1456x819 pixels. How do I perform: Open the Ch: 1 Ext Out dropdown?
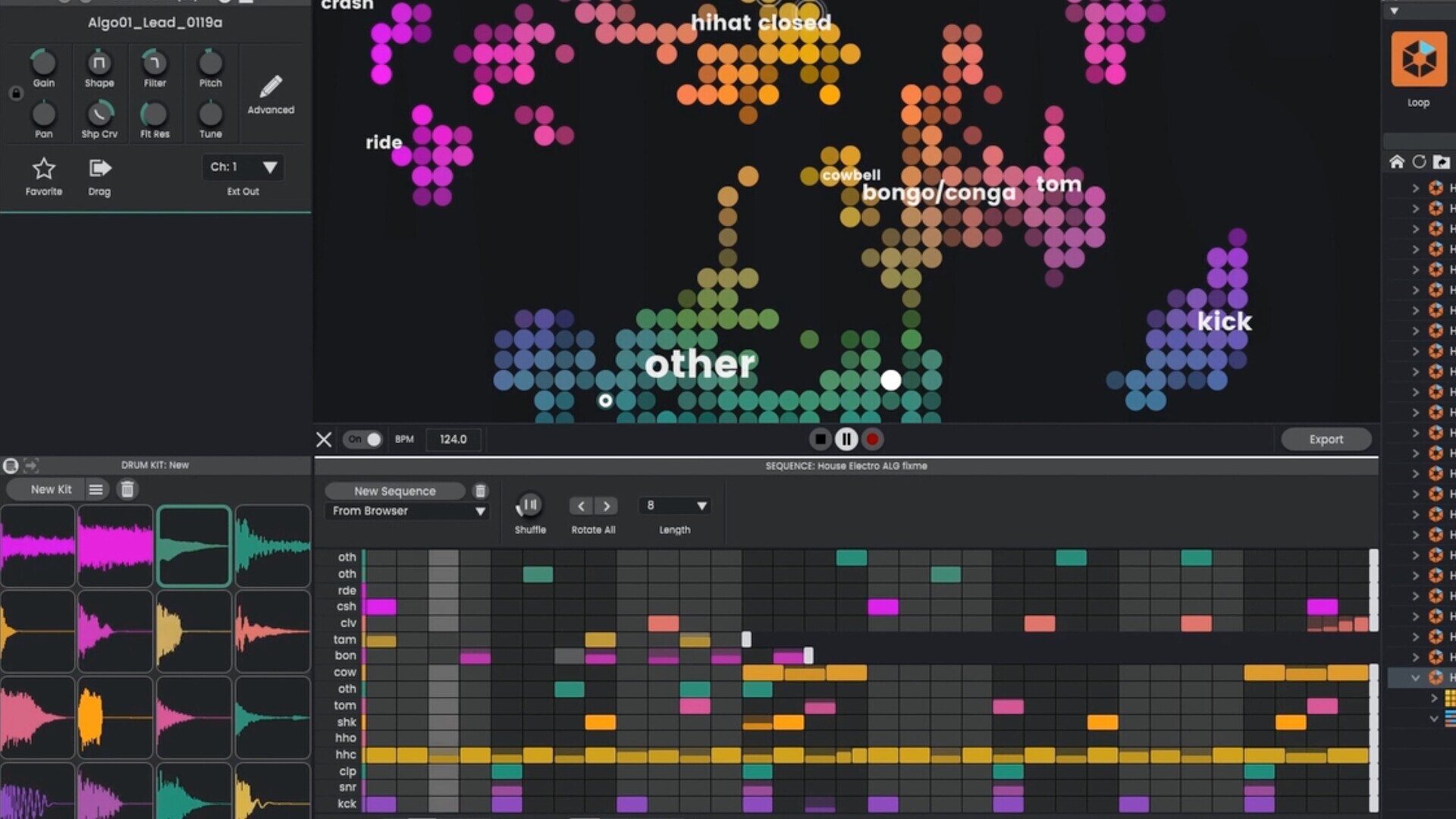pyautogui.click(x=243, y=167)
